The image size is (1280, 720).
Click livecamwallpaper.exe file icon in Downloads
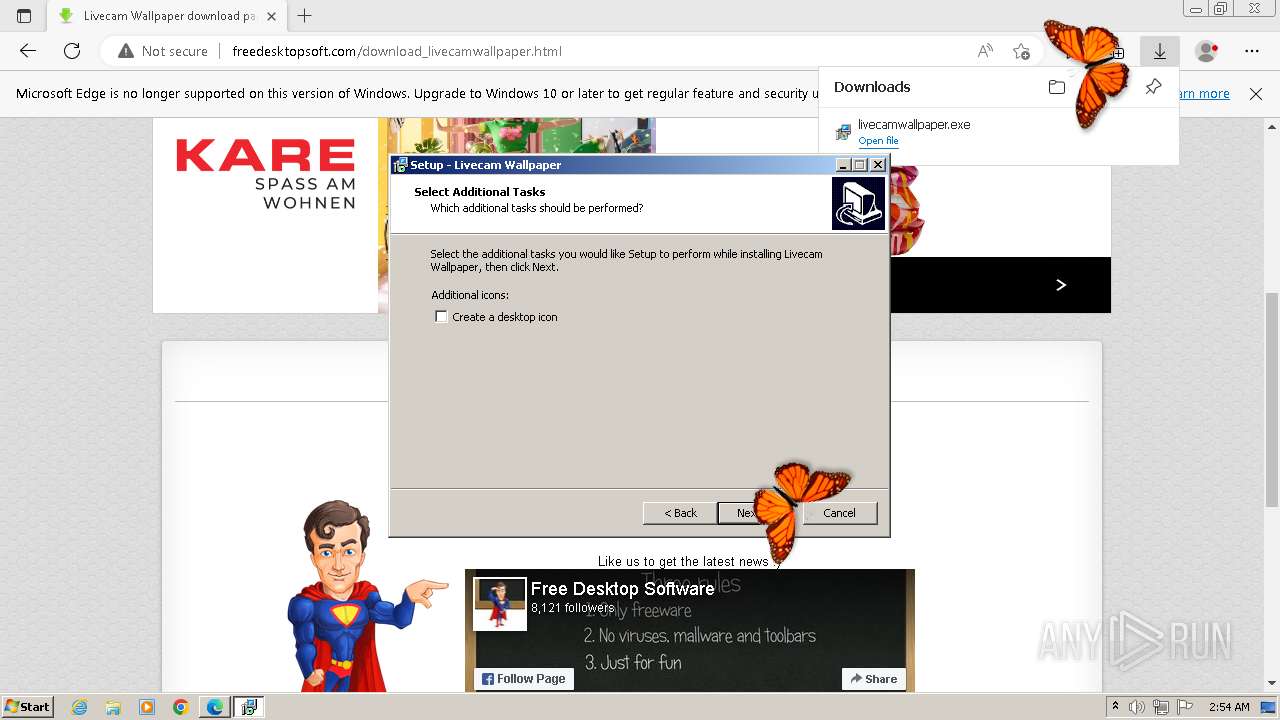(x=843, y=132)
